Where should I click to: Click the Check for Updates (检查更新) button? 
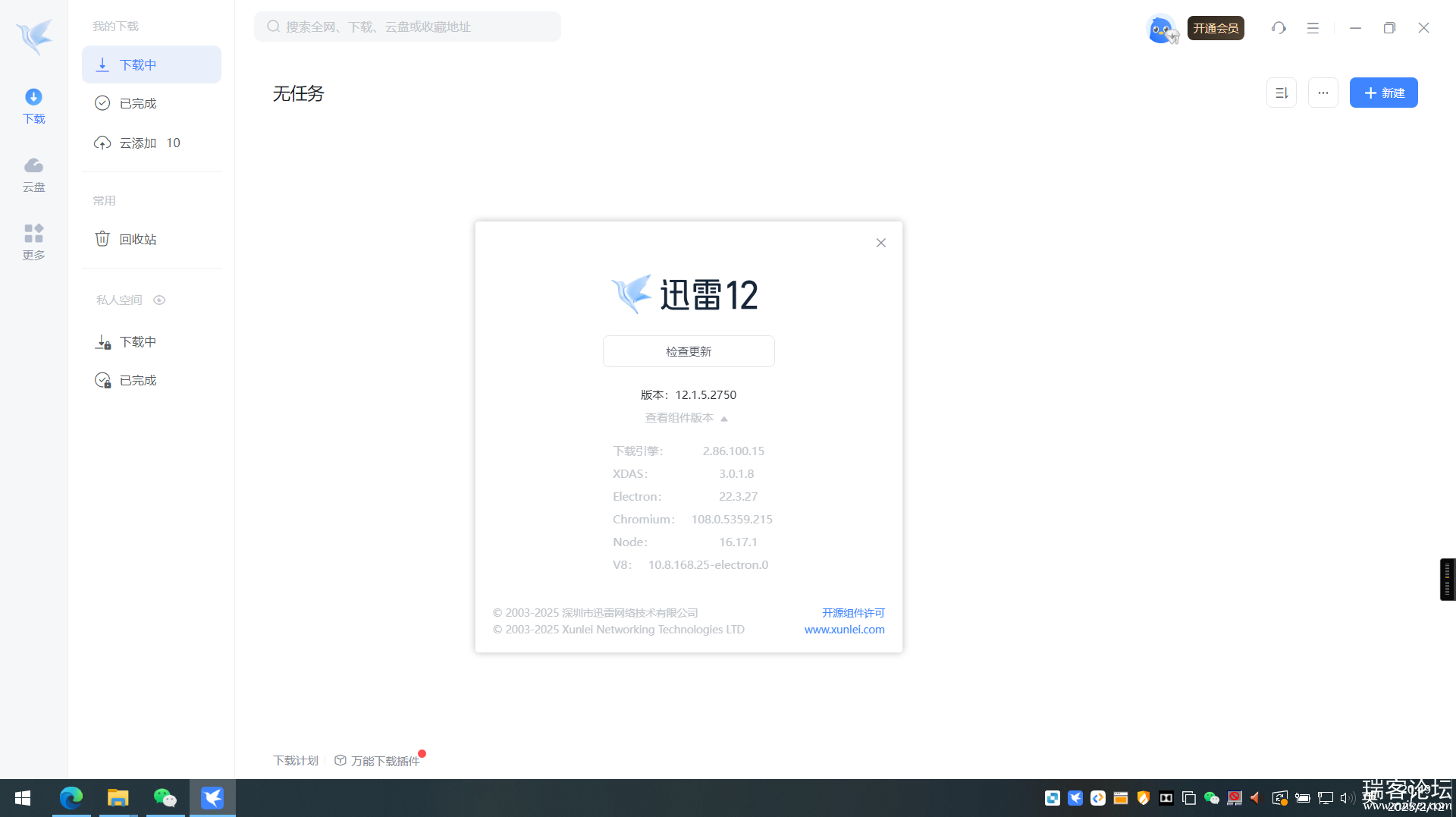688,351
